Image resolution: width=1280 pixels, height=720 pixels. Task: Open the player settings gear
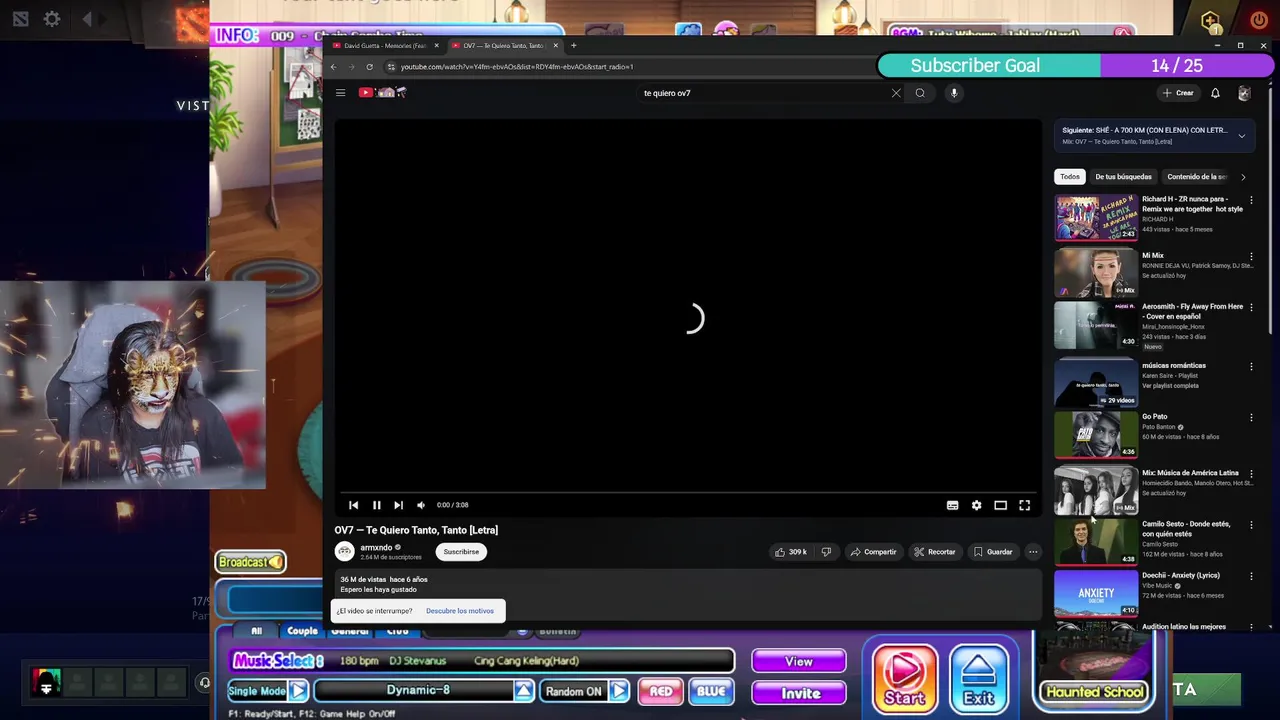click(x=976, y=505)
